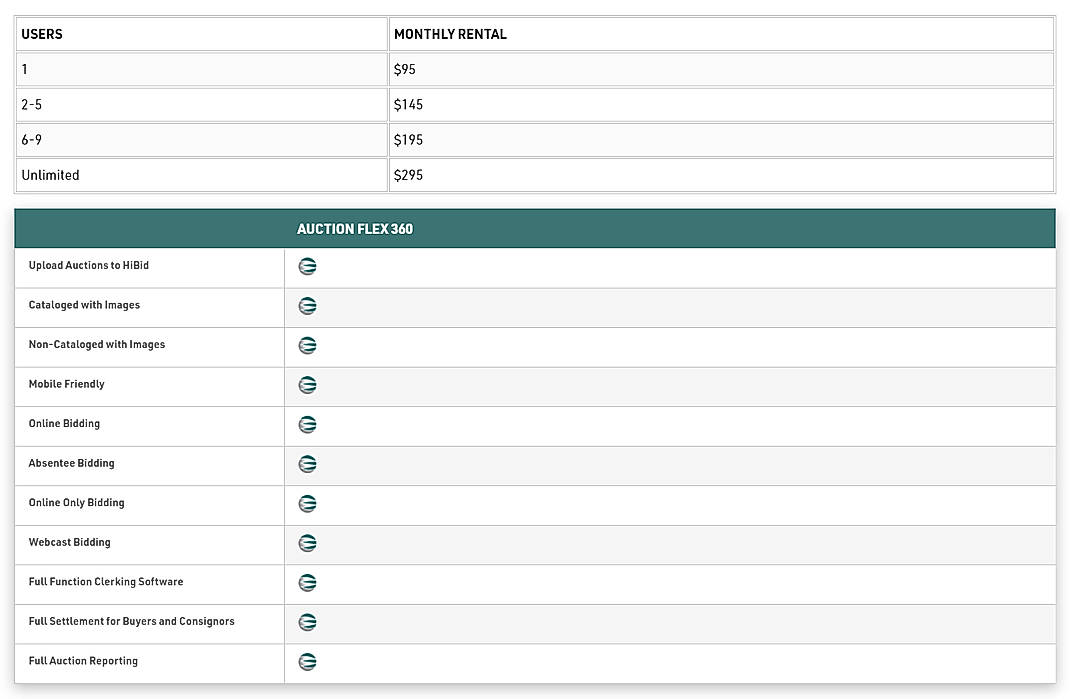Click the Online Only Bidding feature icon
This screenshot has width=1070, height=699.
coord(307,503)
